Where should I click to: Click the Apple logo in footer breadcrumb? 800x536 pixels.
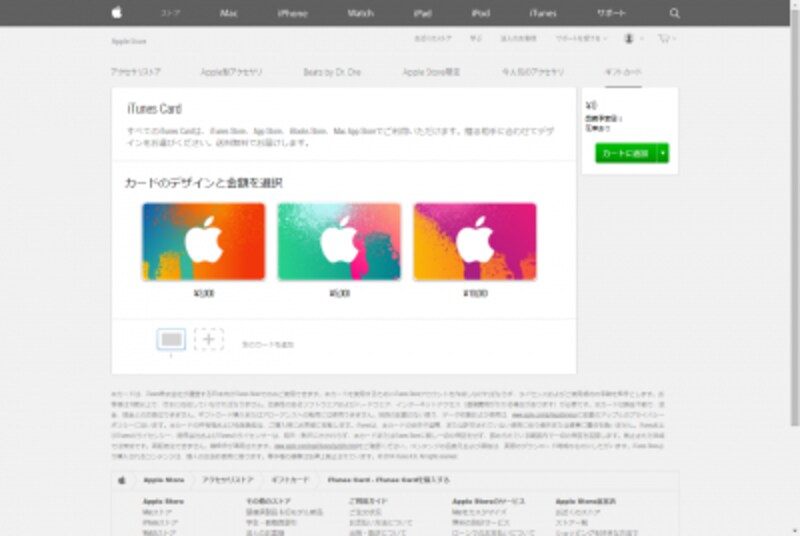click(121, 480)
